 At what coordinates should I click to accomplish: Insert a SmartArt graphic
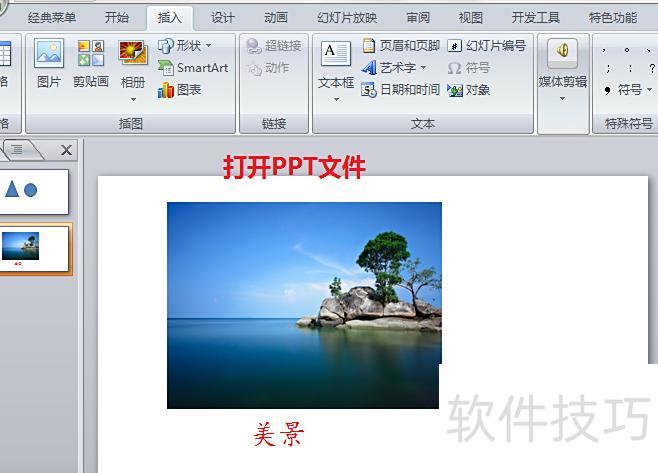point(193,68)
